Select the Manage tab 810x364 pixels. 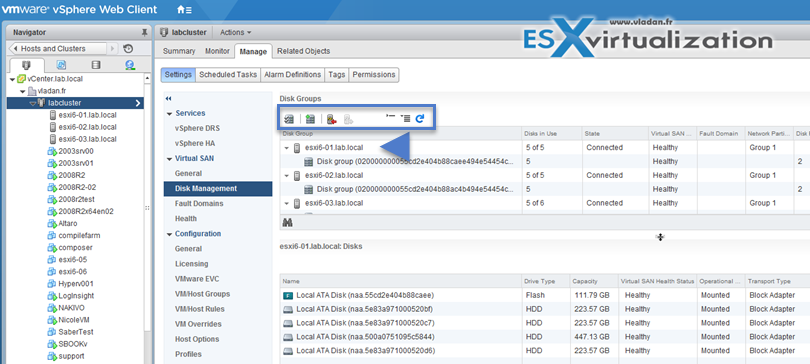pos(253,51)
